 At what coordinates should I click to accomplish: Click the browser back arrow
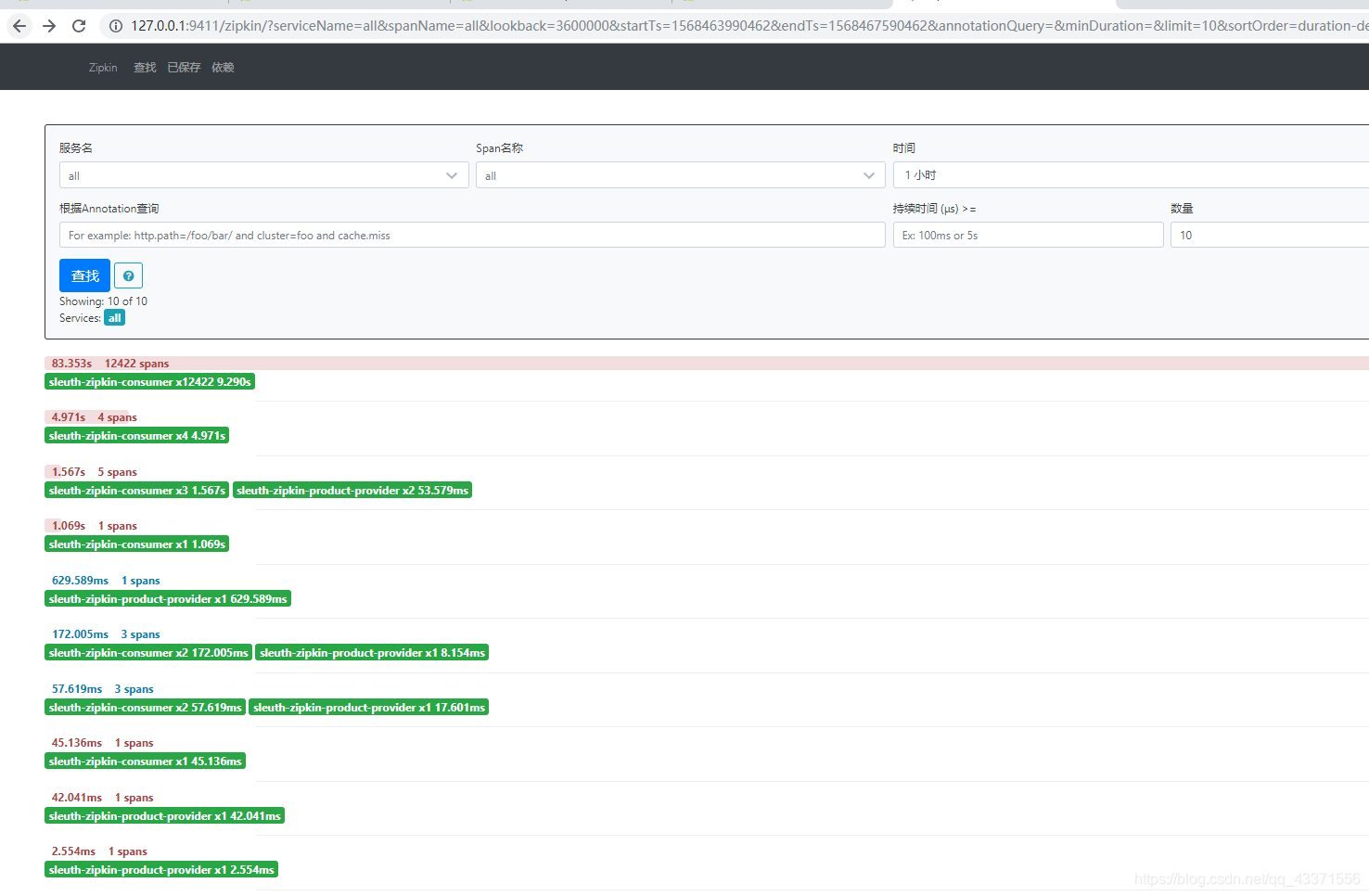tap(19, 26)
